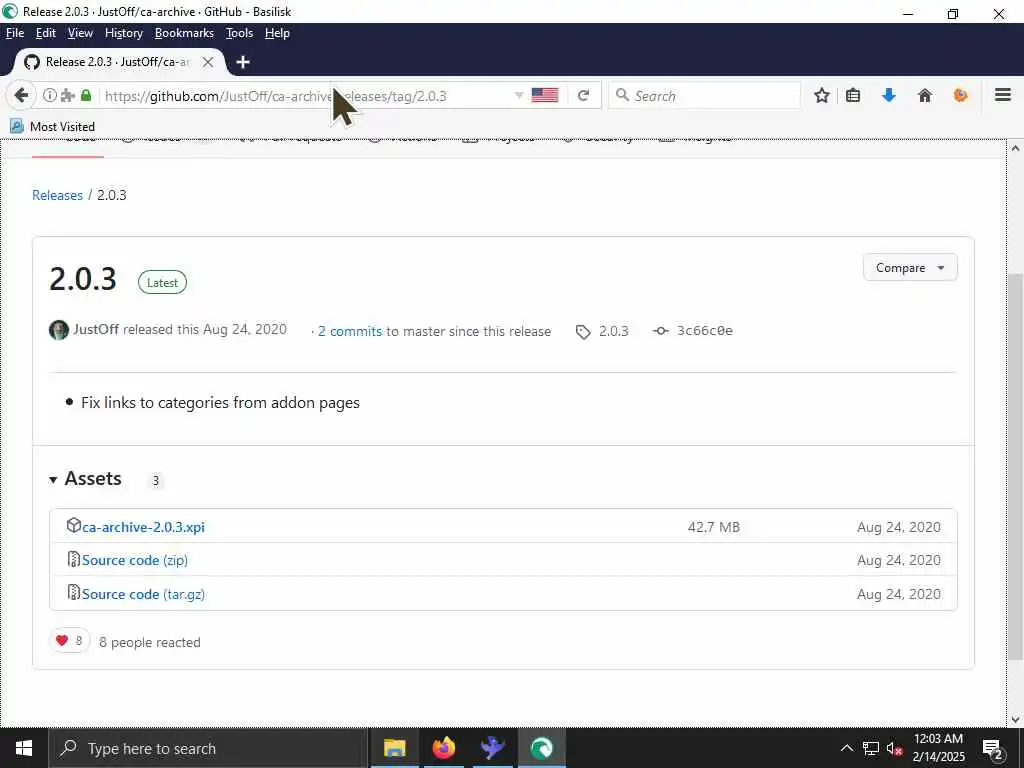Download ca-archive-2.0.3.xpi
1024x768 pixels.
[143, 527]
